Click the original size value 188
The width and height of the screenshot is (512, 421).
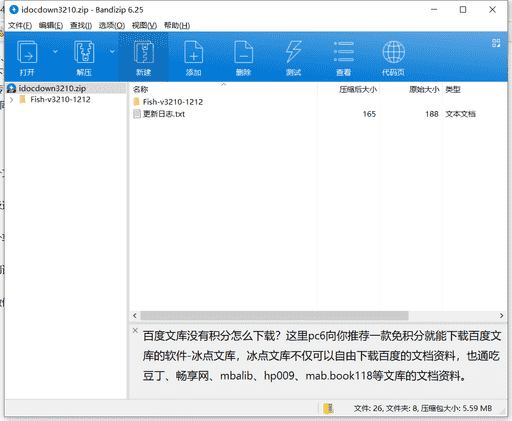tap(432, 114)
